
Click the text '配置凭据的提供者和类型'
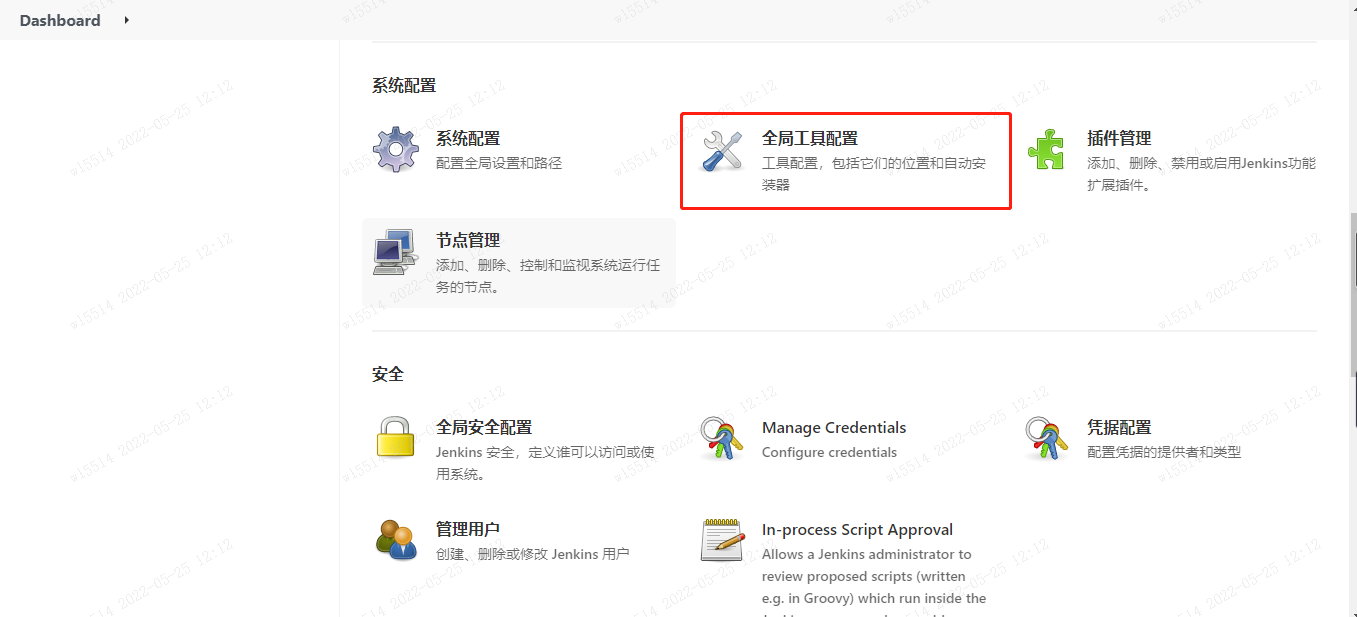pyautogui.click(x=1164, y=452)
